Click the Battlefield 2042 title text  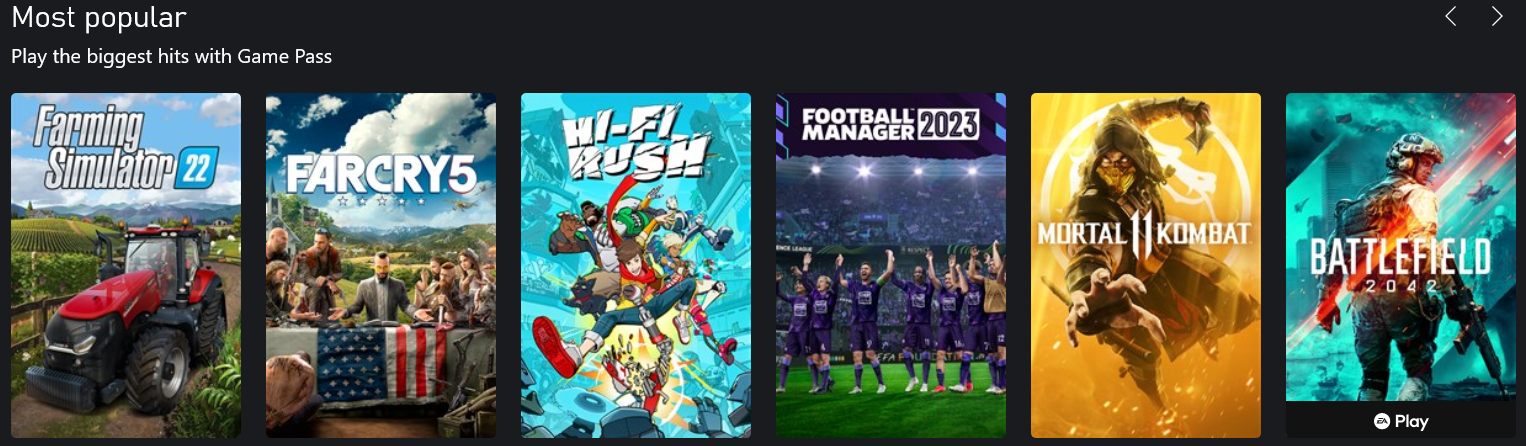point(1400,262)
